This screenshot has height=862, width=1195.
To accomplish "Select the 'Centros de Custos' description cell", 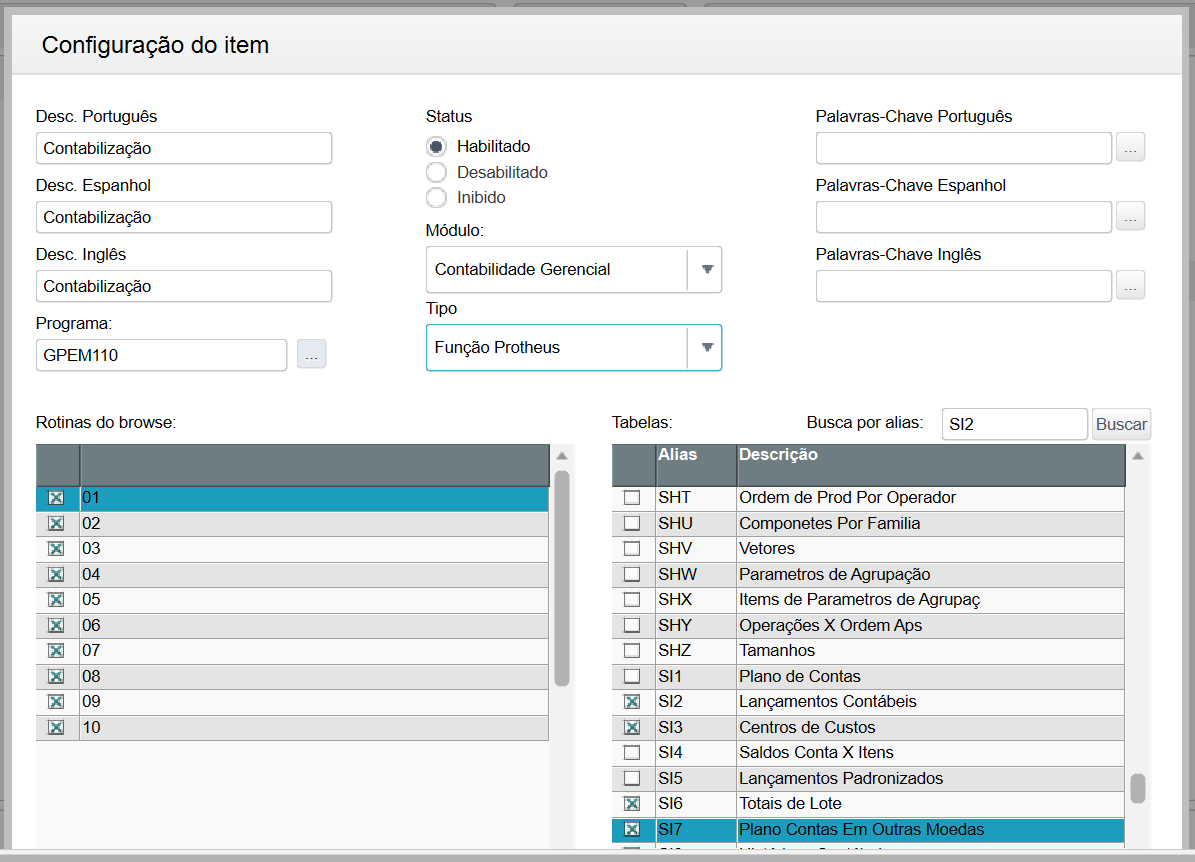I will 931,728.
